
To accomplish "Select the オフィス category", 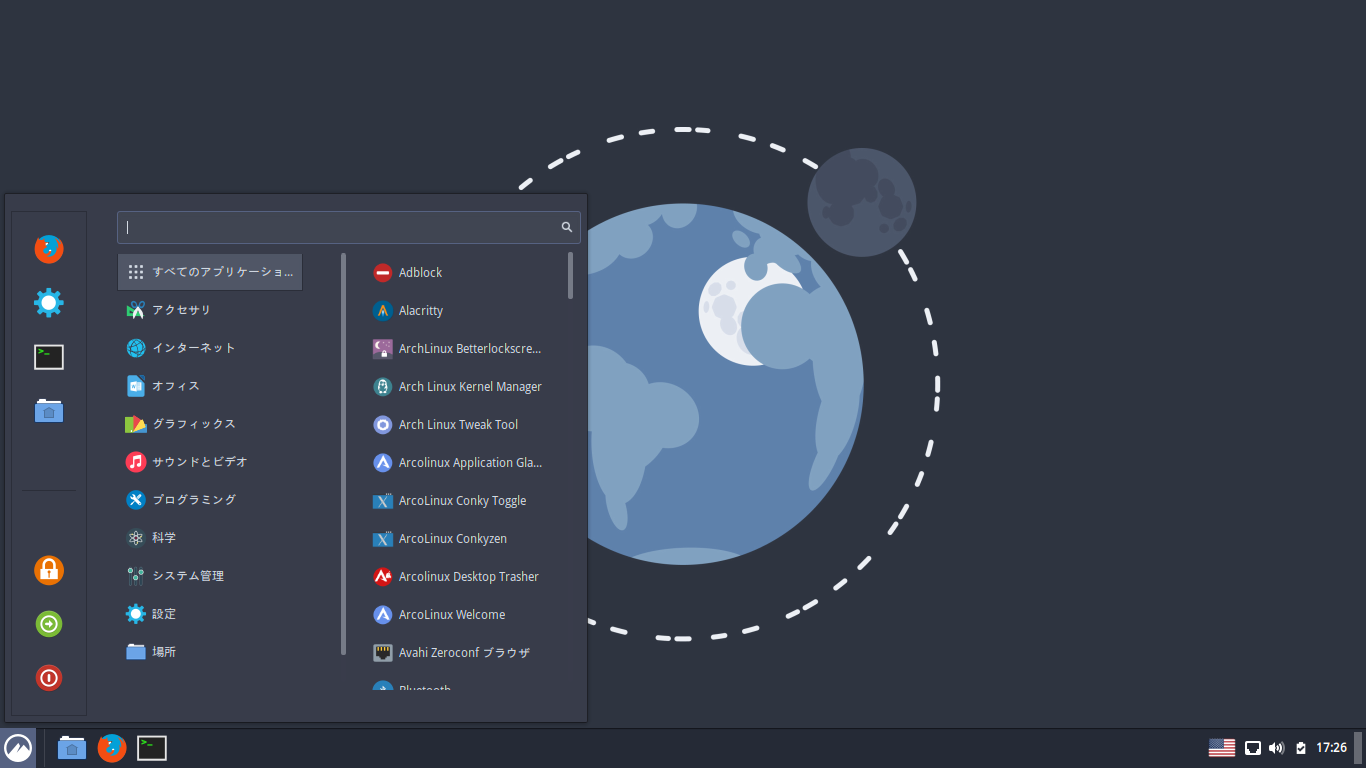I will 210,386.
